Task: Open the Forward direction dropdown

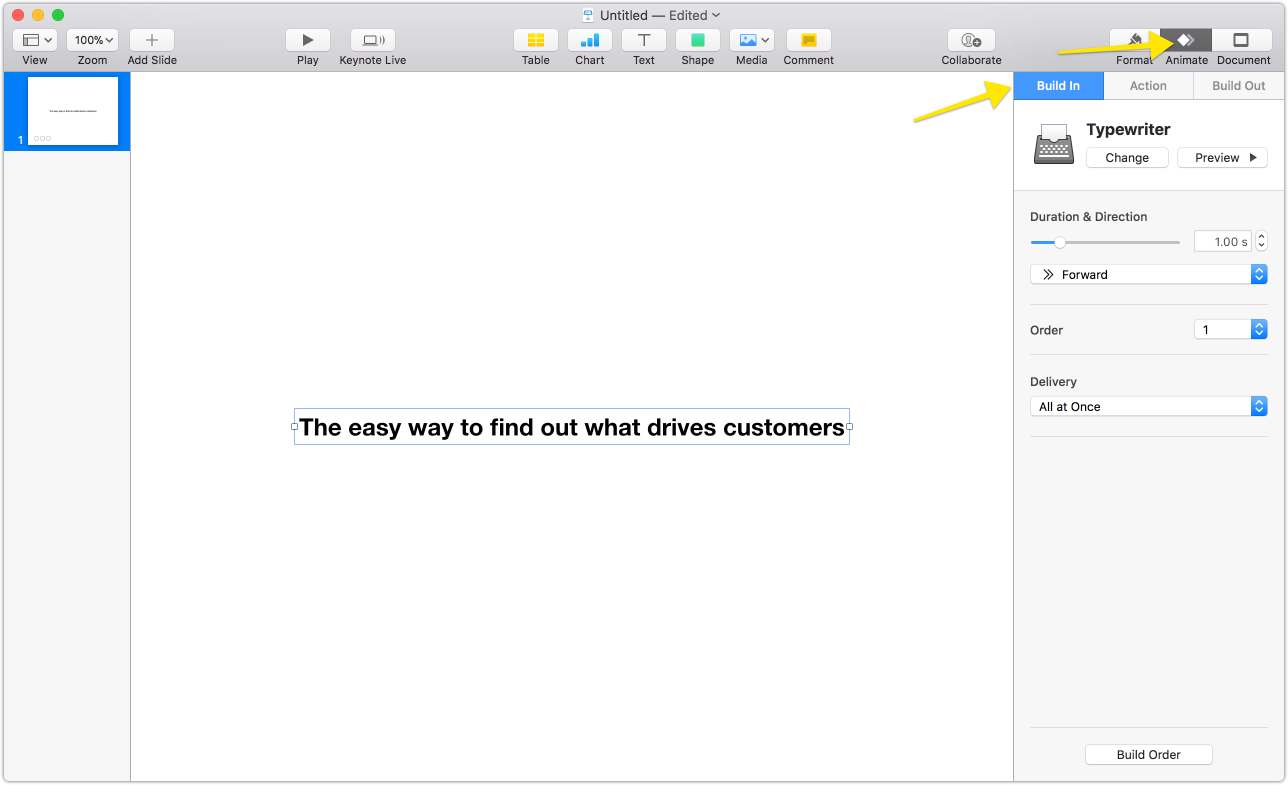Action: (x=1149, y=274)
